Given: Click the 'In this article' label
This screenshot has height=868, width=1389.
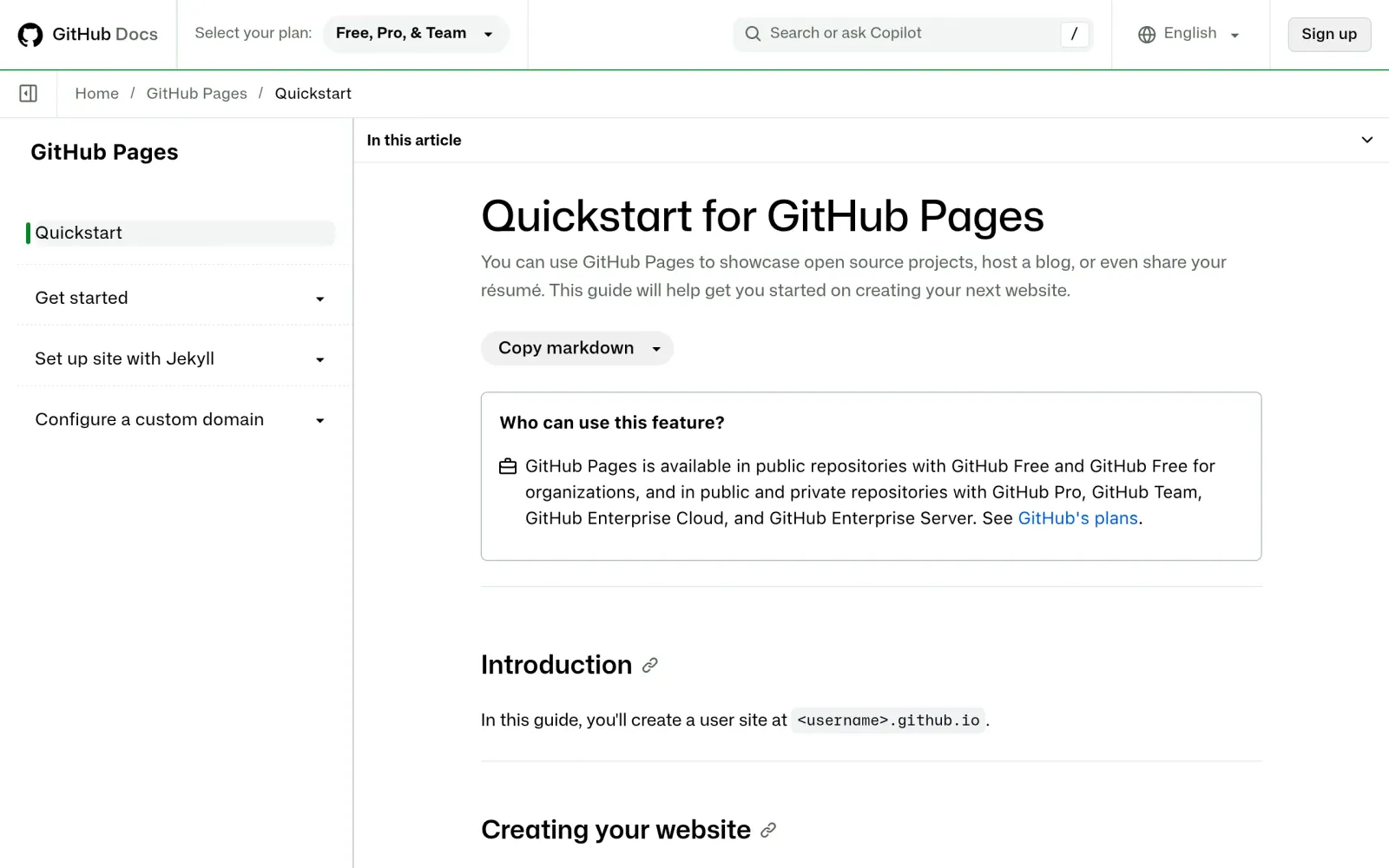Looking at the screenshot, I should tap(414, 140).
